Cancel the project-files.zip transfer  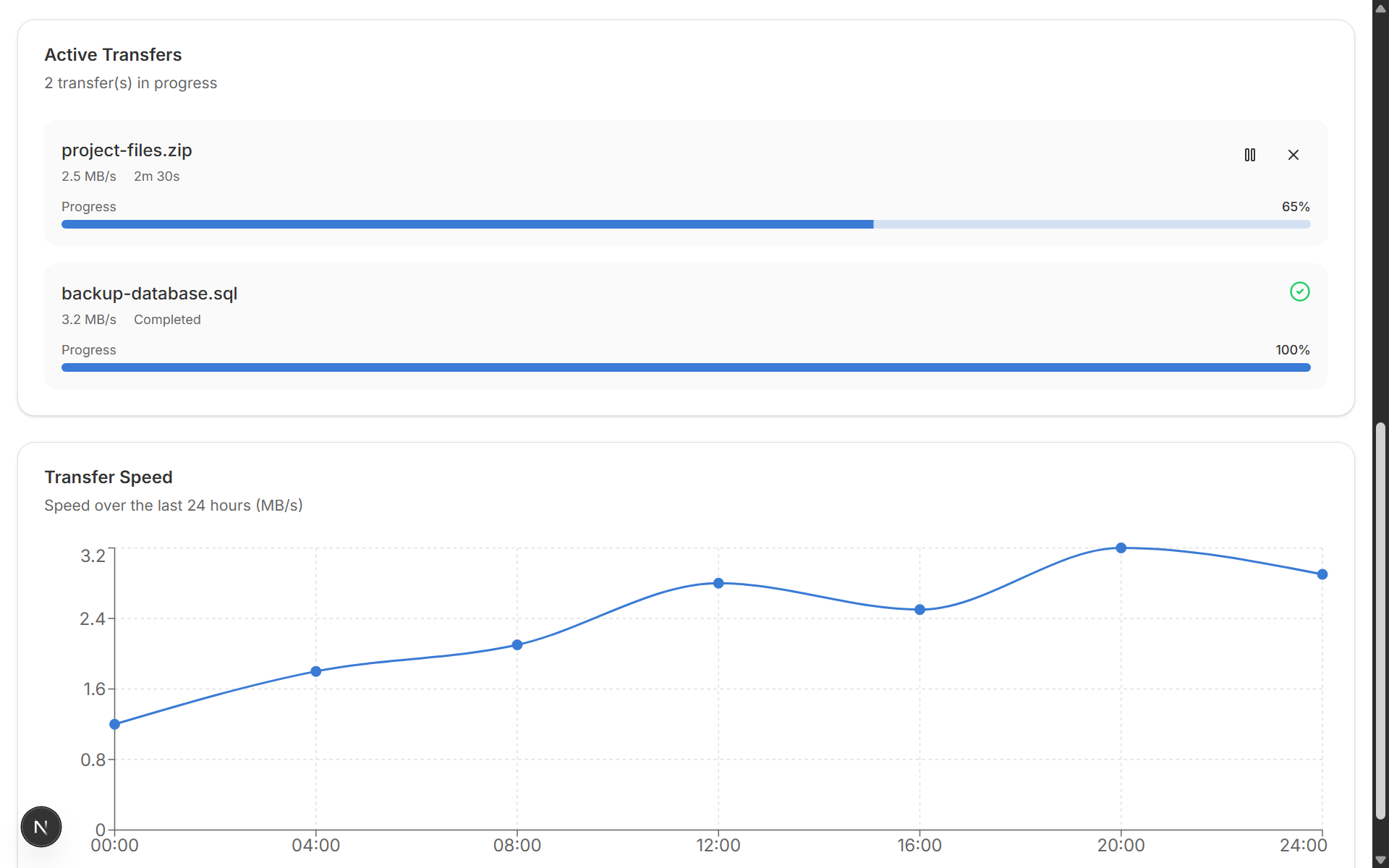[1294, 155]
